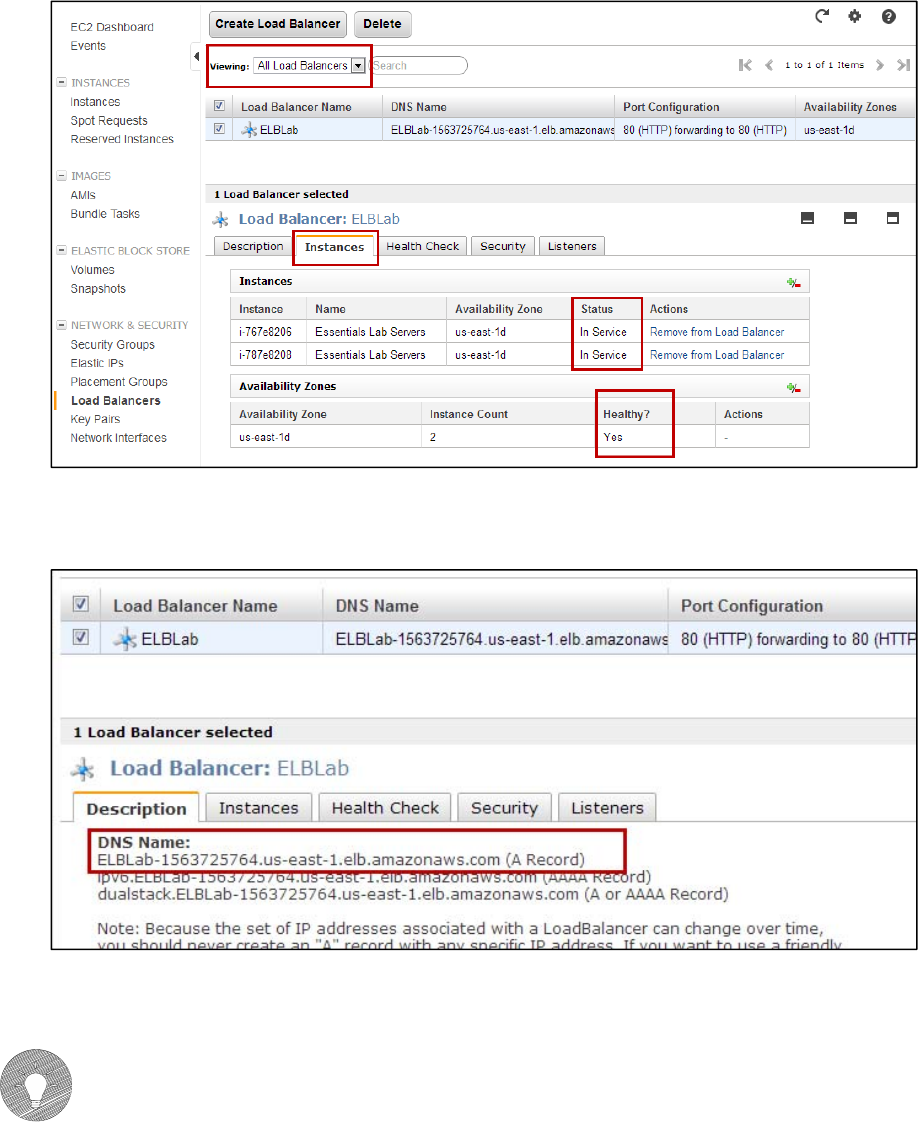This screenshot has height=1122, width=918.
Task: Open the help question mark icon
Action: click(x=889, y=16)
